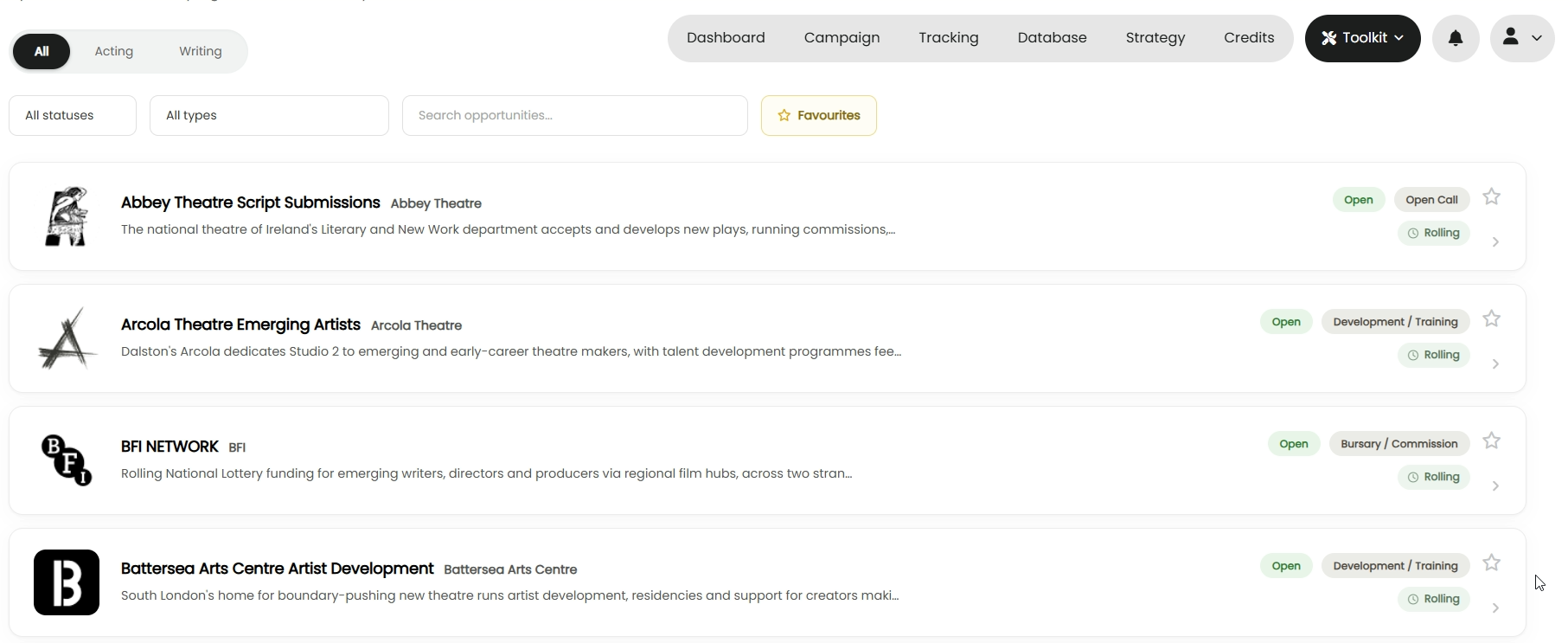Favourite the Arcola Theatre Emerging Artists star
The image size is (1568, 643).
click(1491, 319)
